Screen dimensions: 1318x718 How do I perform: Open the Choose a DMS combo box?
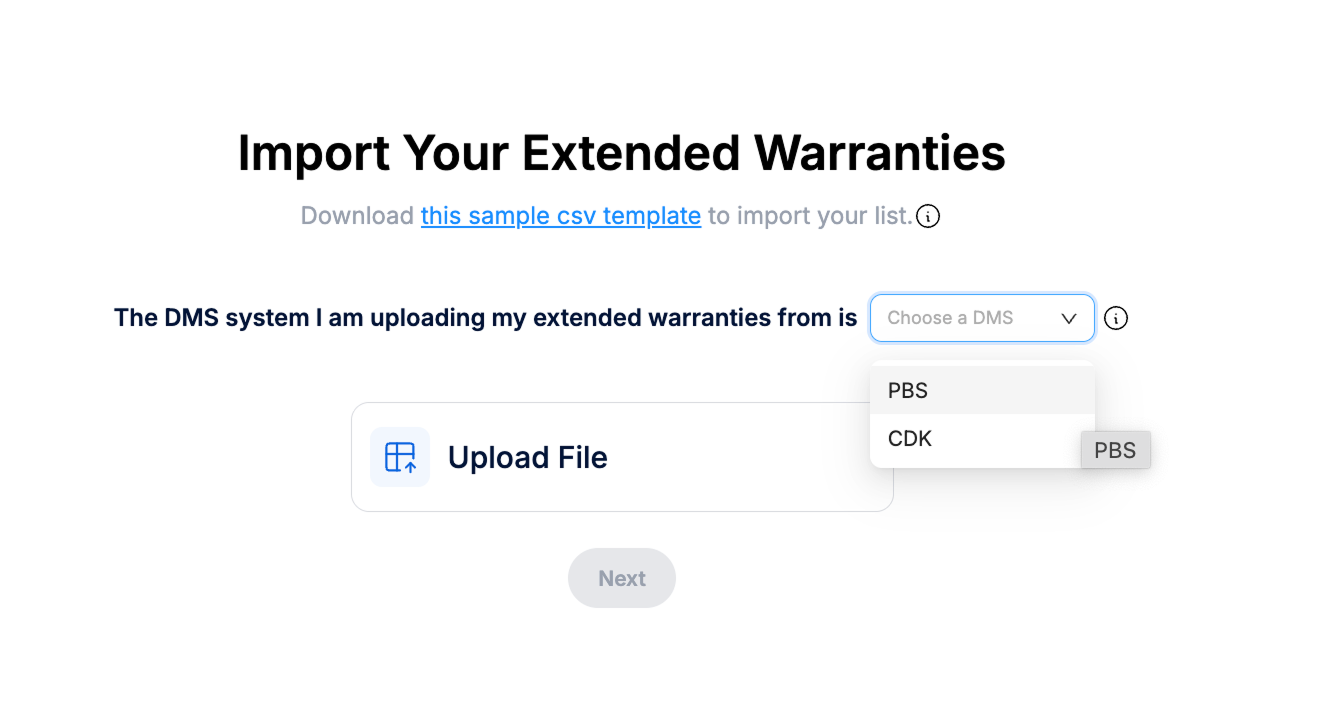tap(981, 318)
